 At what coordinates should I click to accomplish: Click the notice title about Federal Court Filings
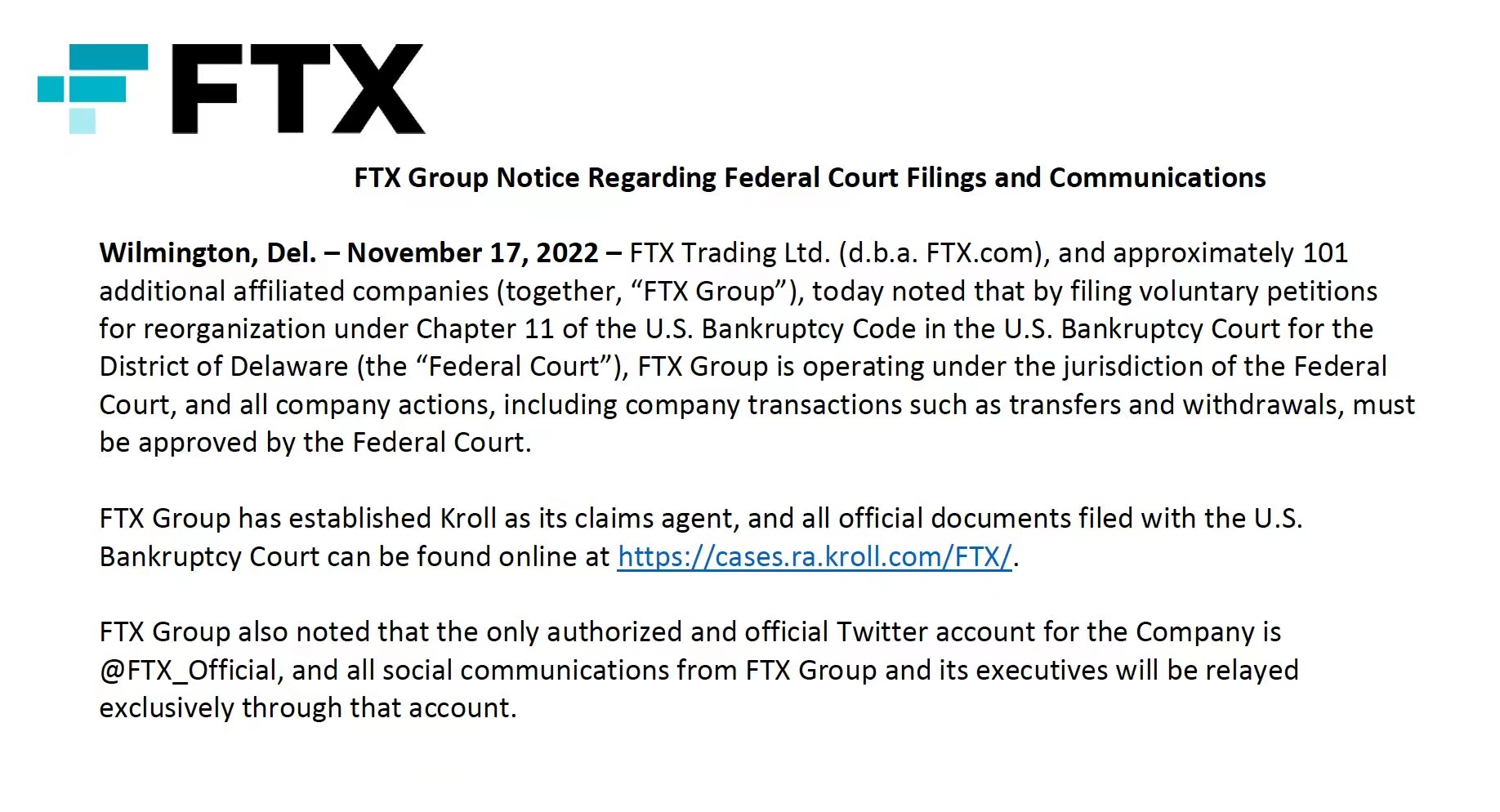(x=810, y=177)
